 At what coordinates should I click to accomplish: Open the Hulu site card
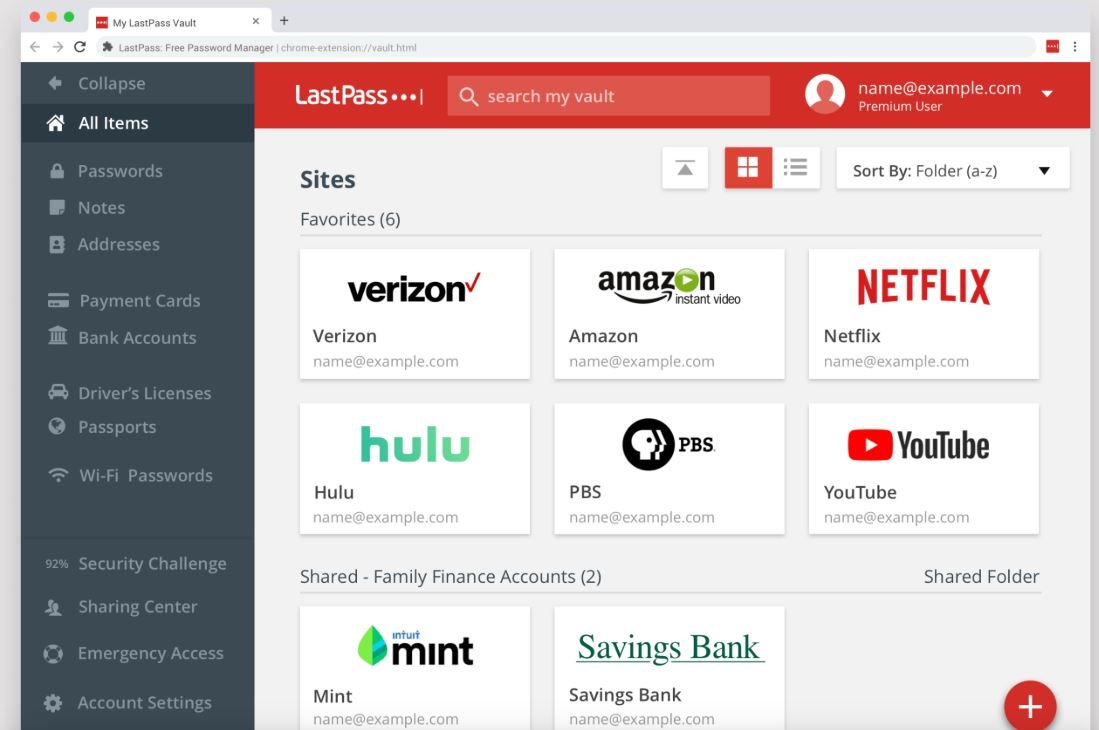click(415, 469)
